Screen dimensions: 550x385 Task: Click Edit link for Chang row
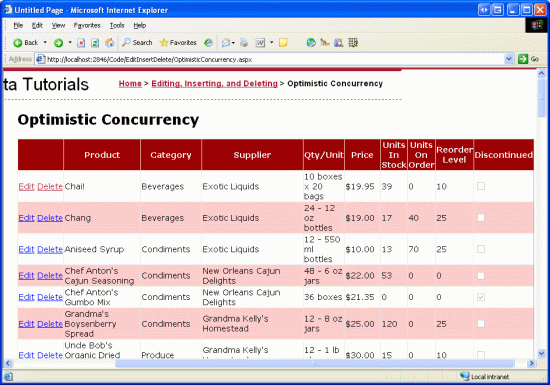click(26, 218)
